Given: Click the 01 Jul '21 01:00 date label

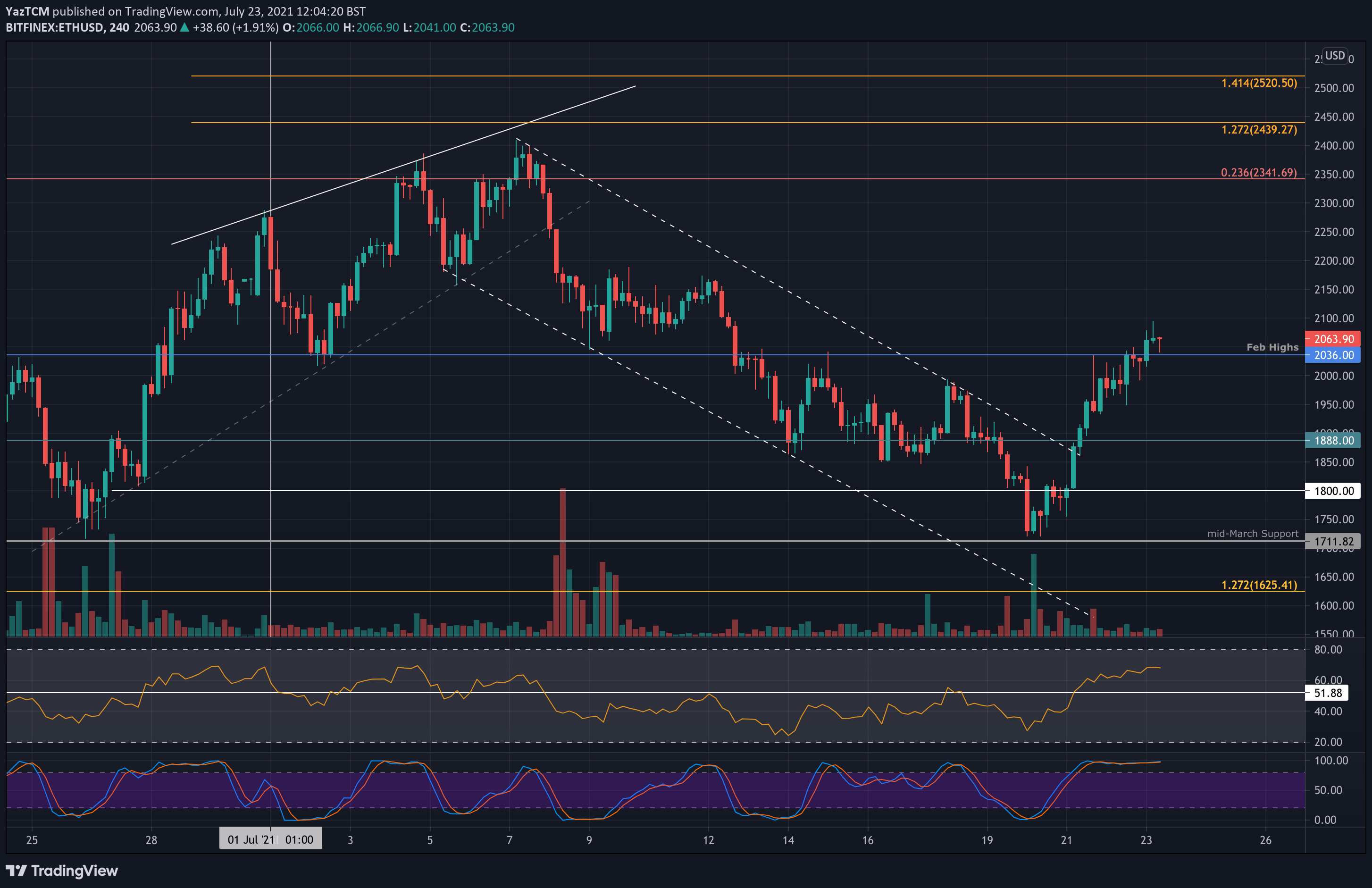Looking at the screenshot, I should [x=270, y=839].
